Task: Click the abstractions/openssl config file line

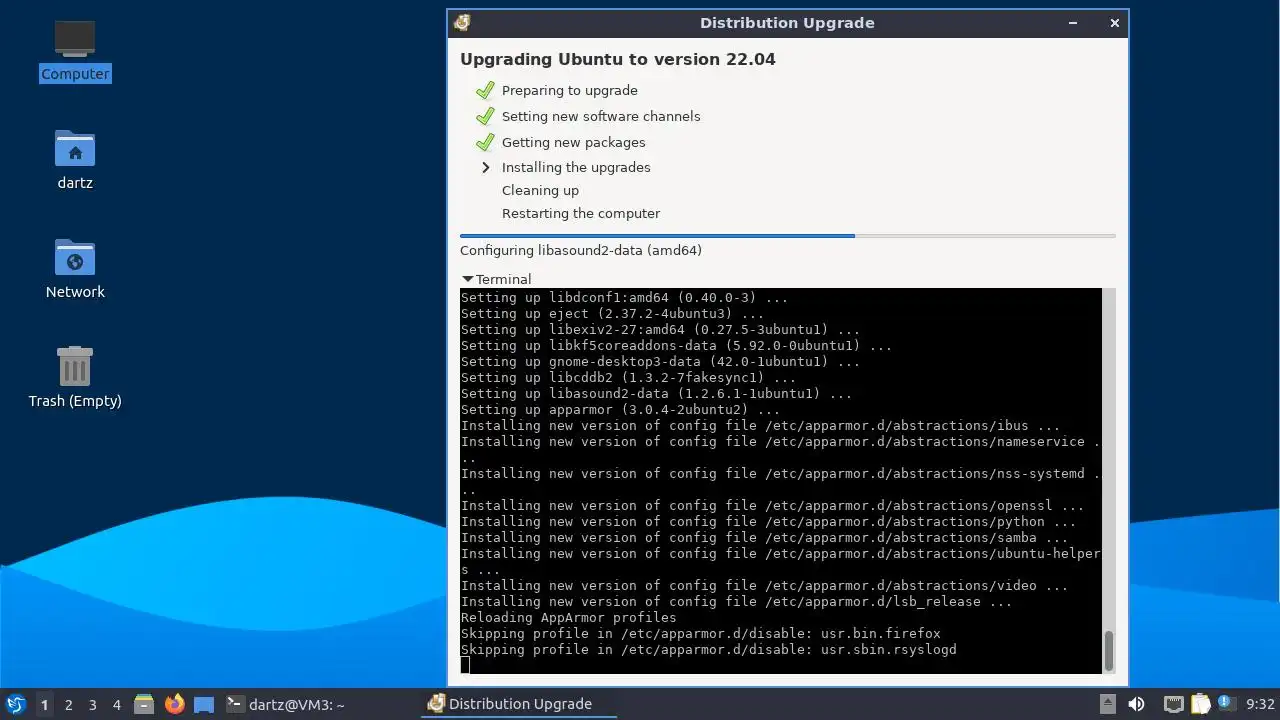Action: pos(772,505)
